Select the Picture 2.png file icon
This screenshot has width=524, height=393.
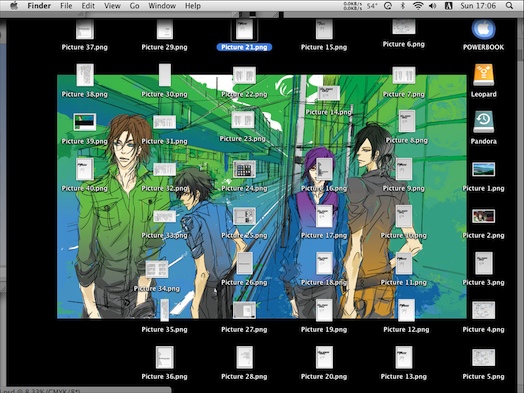(484, 216)
